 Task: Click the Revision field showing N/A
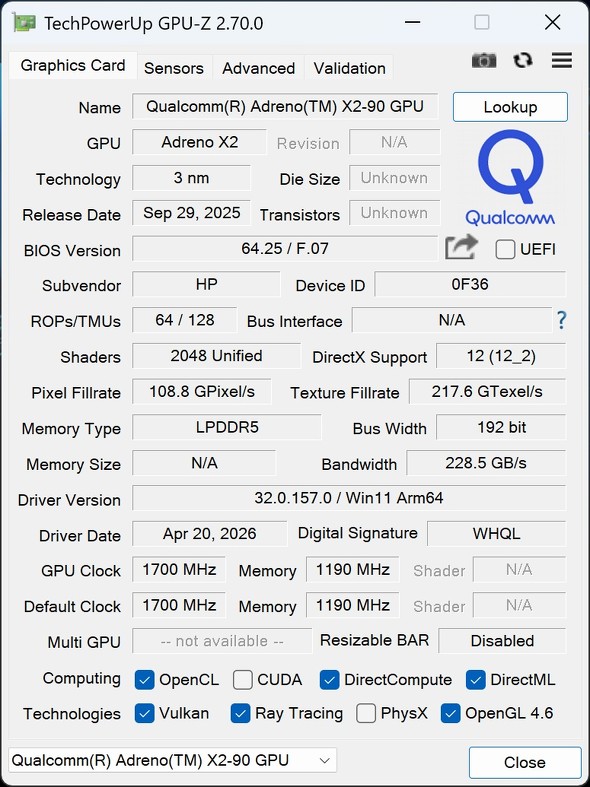pyautogui.click(x=394, y=142)
